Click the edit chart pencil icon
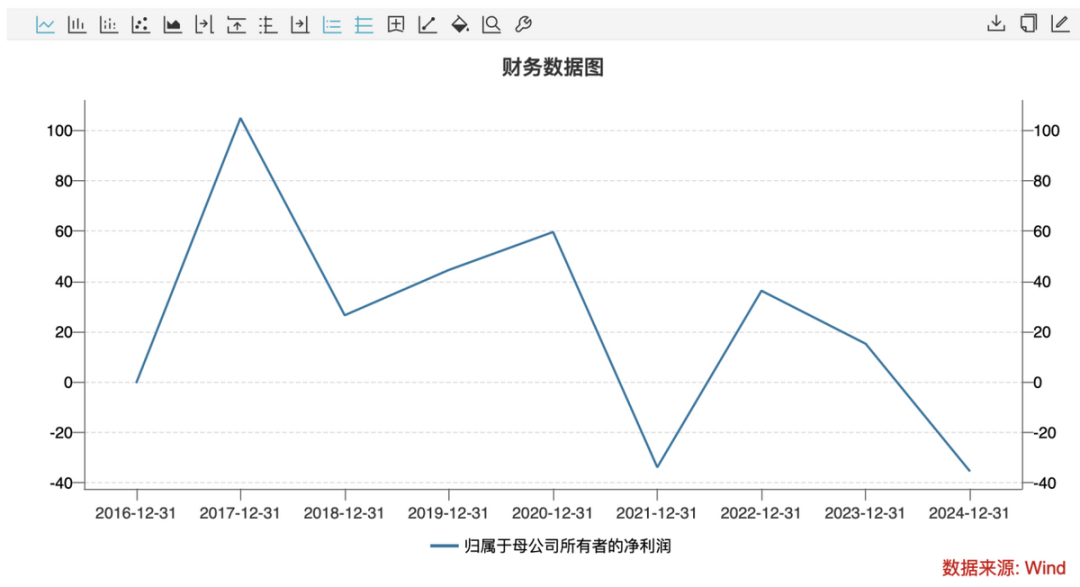 tap(1060, 24)
